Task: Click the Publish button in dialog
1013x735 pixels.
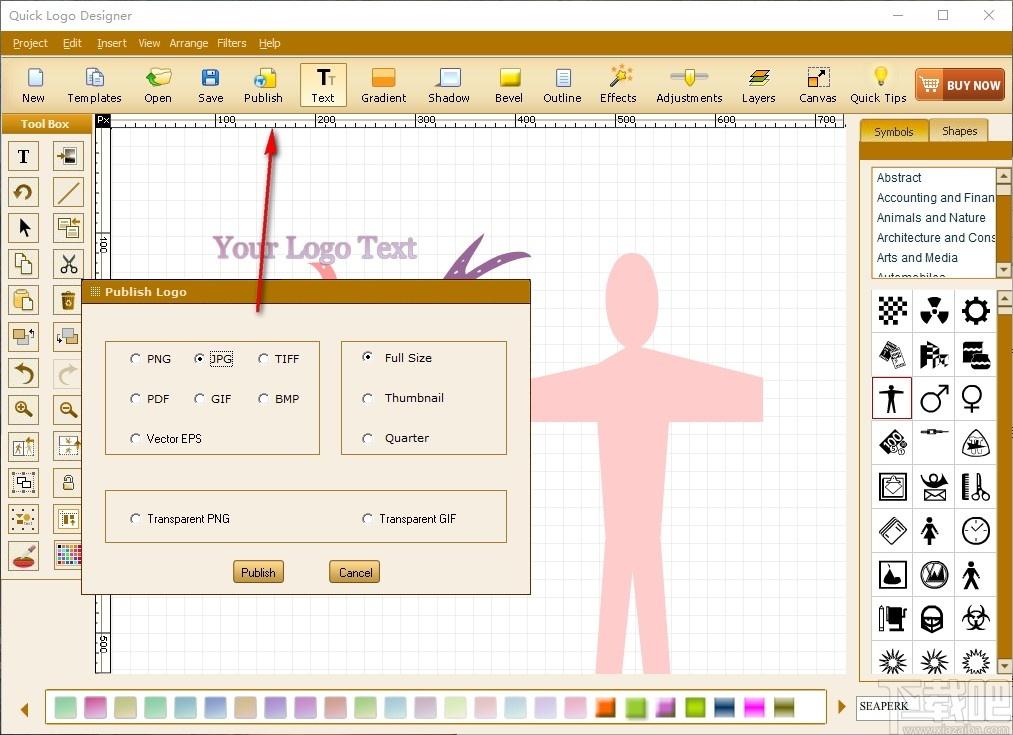Action: point(258,572)
